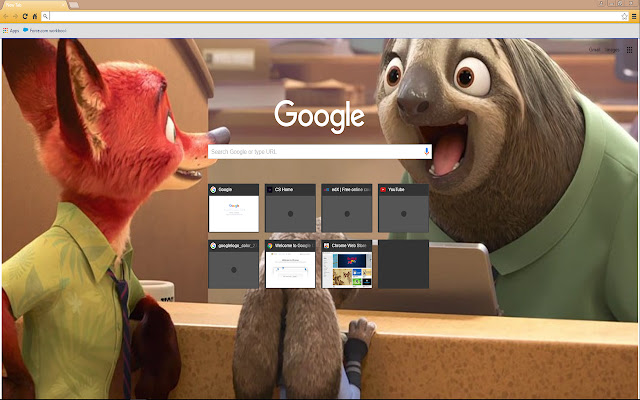The width and height of the screenshot is (640, 400).
Task: Click the Chrome favicon on Welcome tile
Action: (270, 246)
